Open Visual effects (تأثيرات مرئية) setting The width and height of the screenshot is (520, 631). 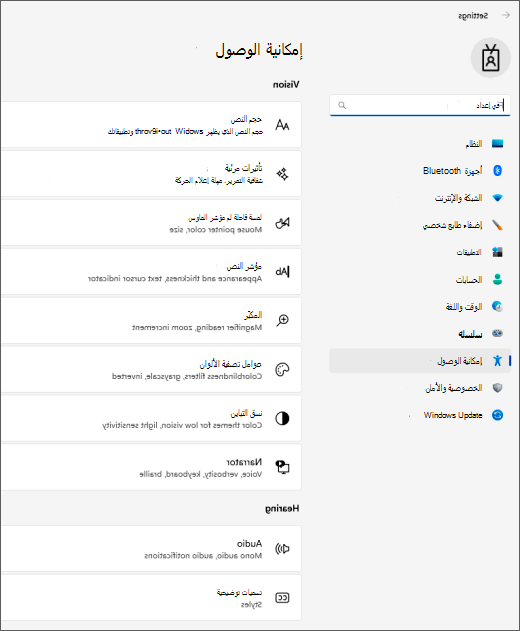coord(151,174)
